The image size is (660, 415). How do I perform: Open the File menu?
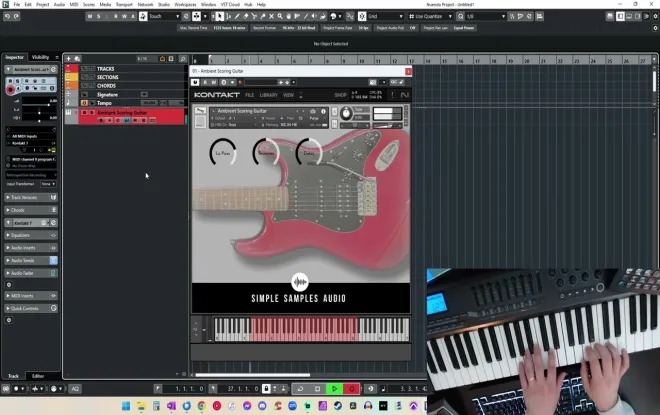coord(16,5)
